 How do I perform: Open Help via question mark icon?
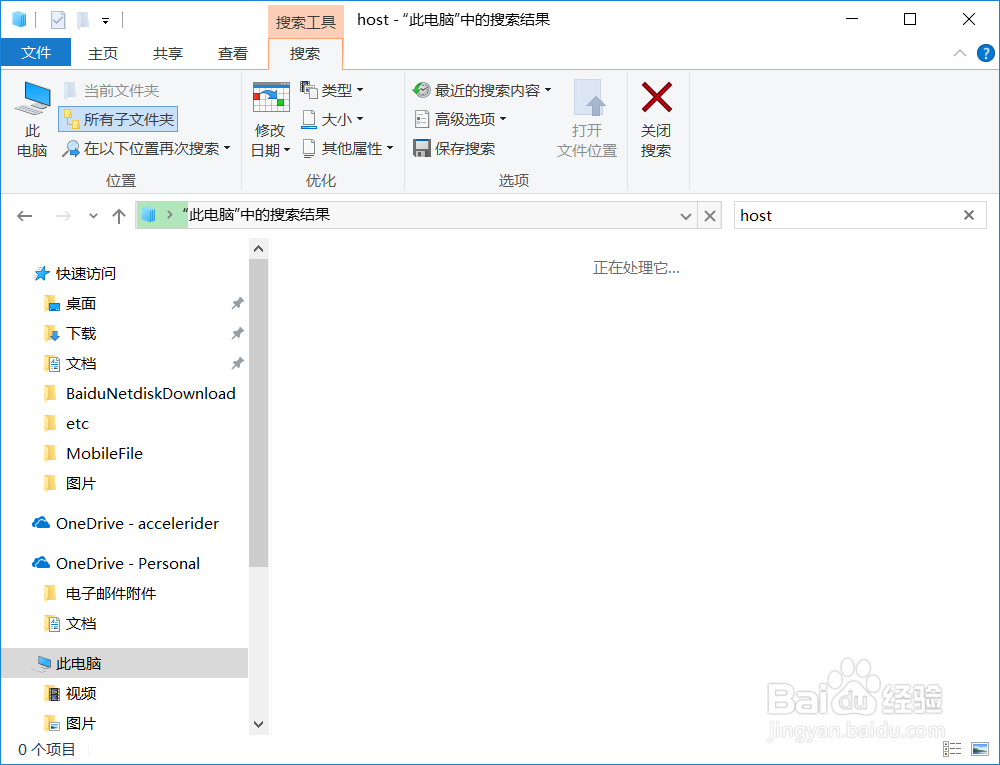[x=985, y=54]
